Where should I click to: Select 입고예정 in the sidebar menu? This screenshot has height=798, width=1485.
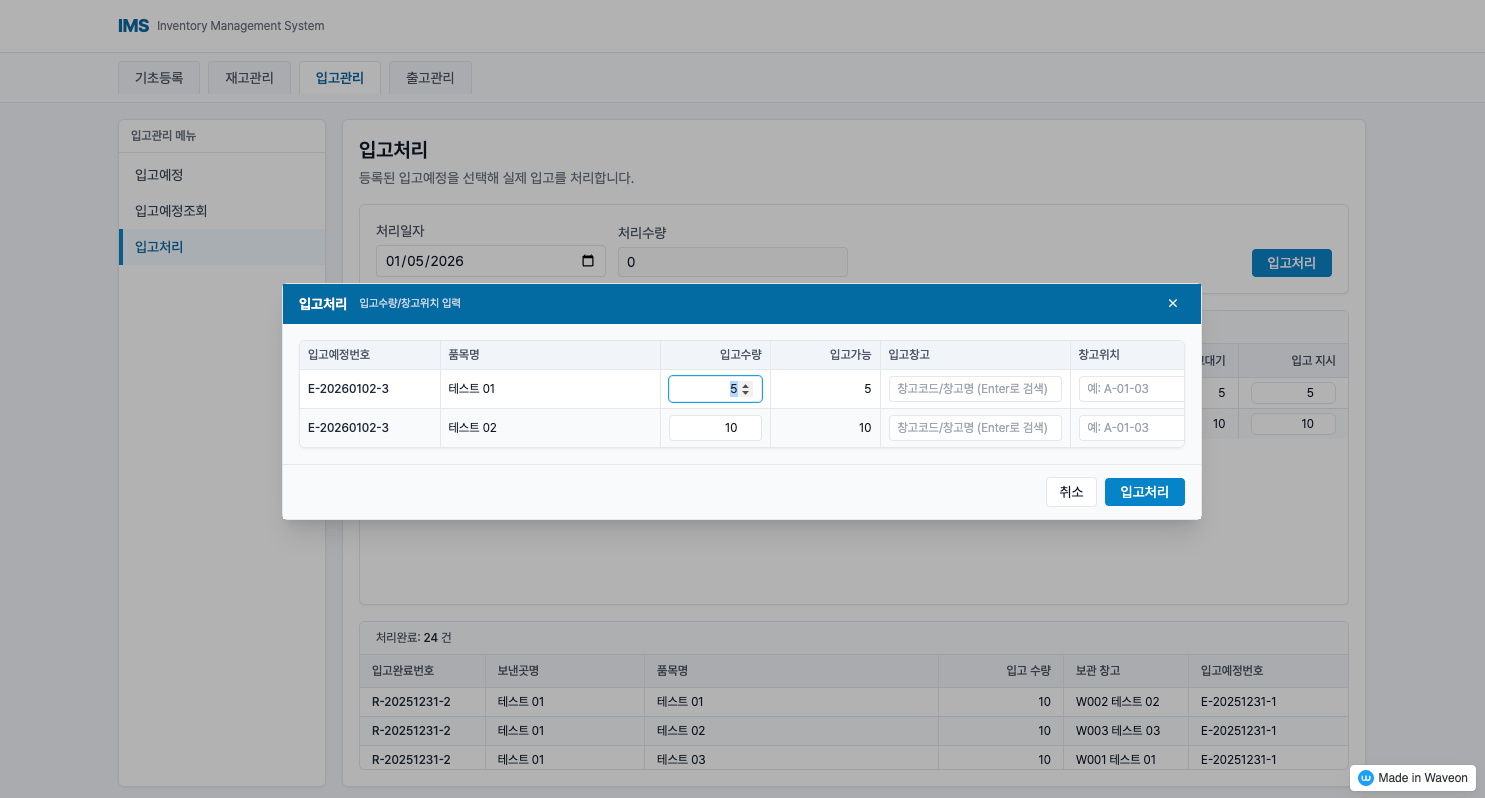tap(159, 175)
